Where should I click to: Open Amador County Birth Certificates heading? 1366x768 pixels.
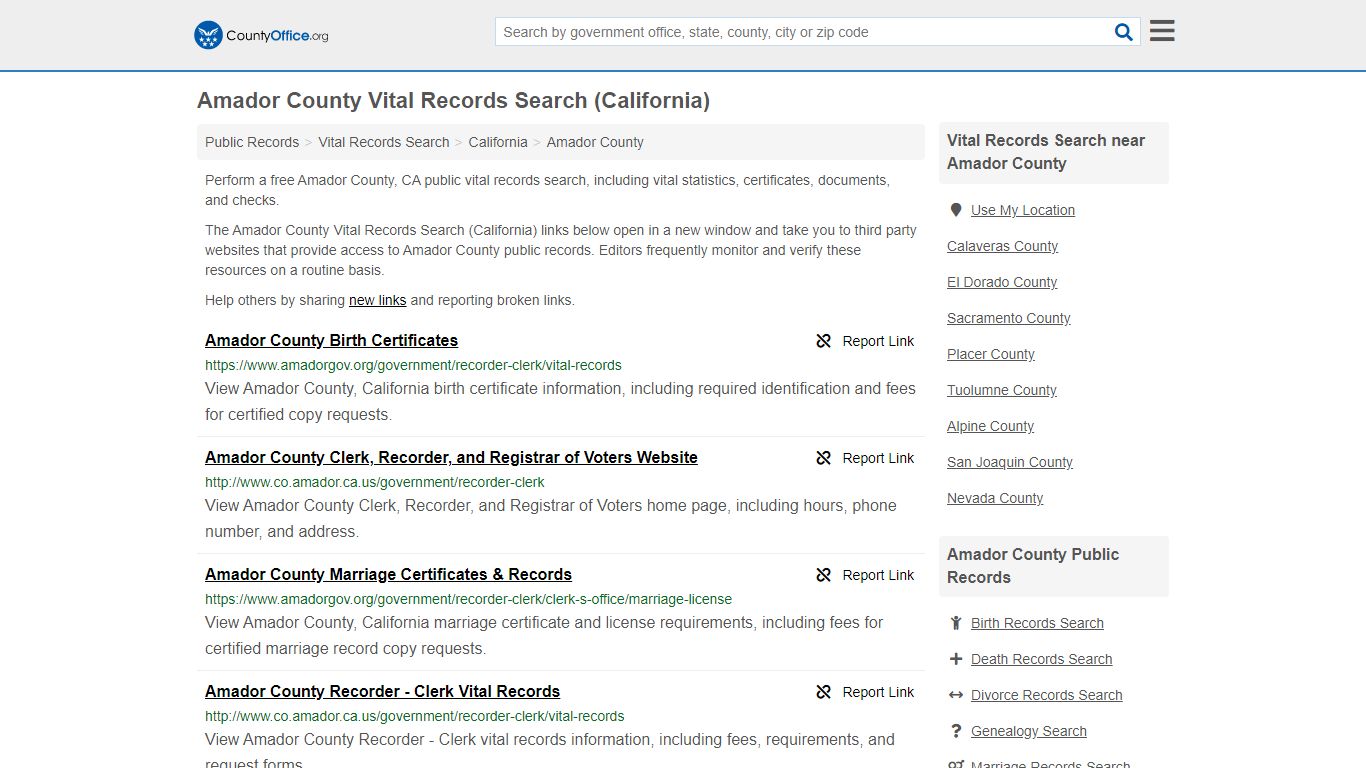coord(331,340)
